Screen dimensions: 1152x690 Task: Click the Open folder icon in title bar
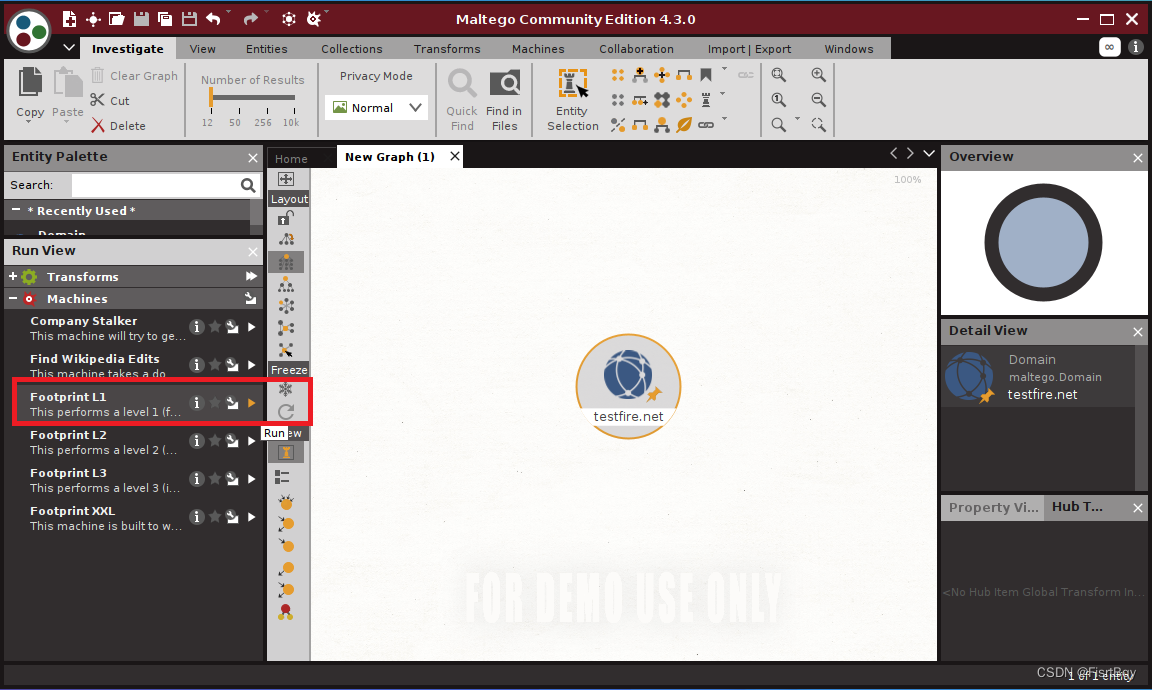(x=117, y=19)
